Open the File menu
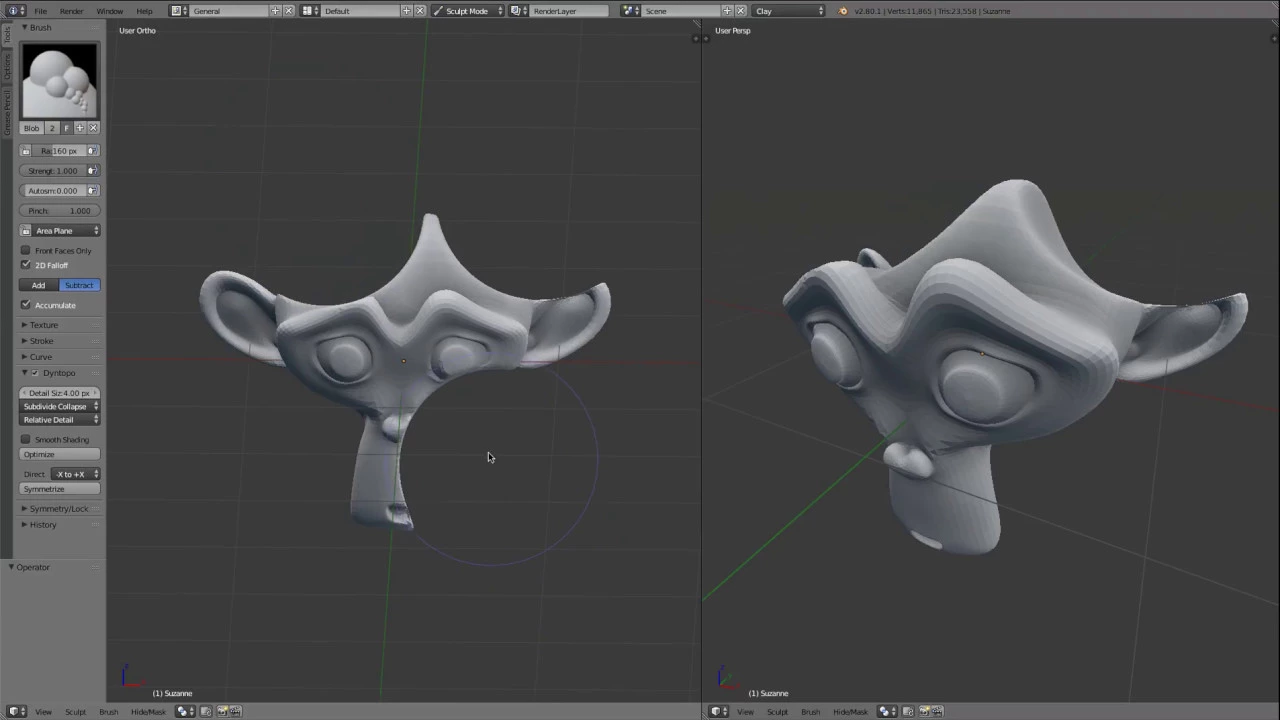This screenshot has width=1280, height=720. point(41,11)
